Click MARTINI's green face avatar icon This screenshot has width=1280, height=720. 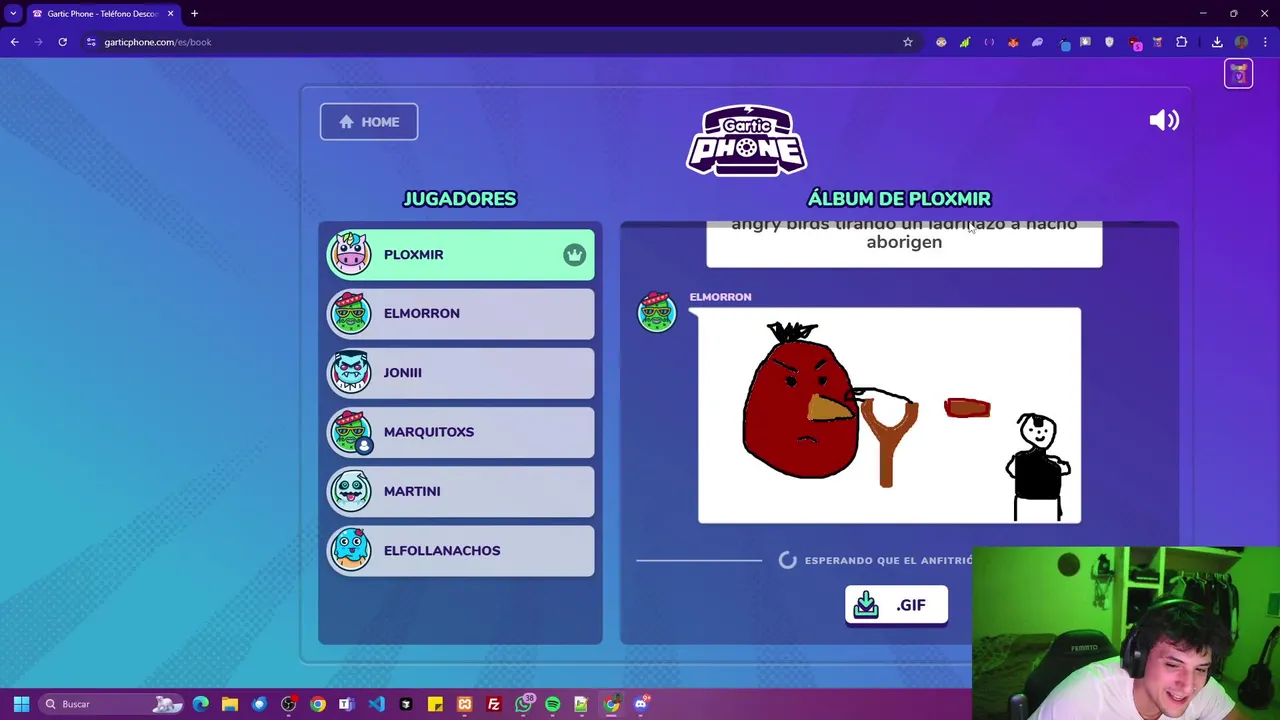(350, 491)
